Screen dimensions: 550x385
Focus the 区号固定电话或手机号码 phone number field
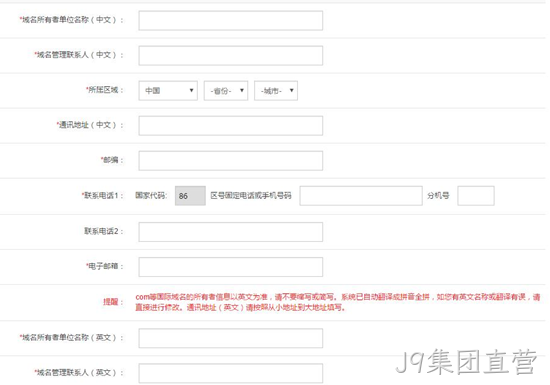tap(361, 196)
